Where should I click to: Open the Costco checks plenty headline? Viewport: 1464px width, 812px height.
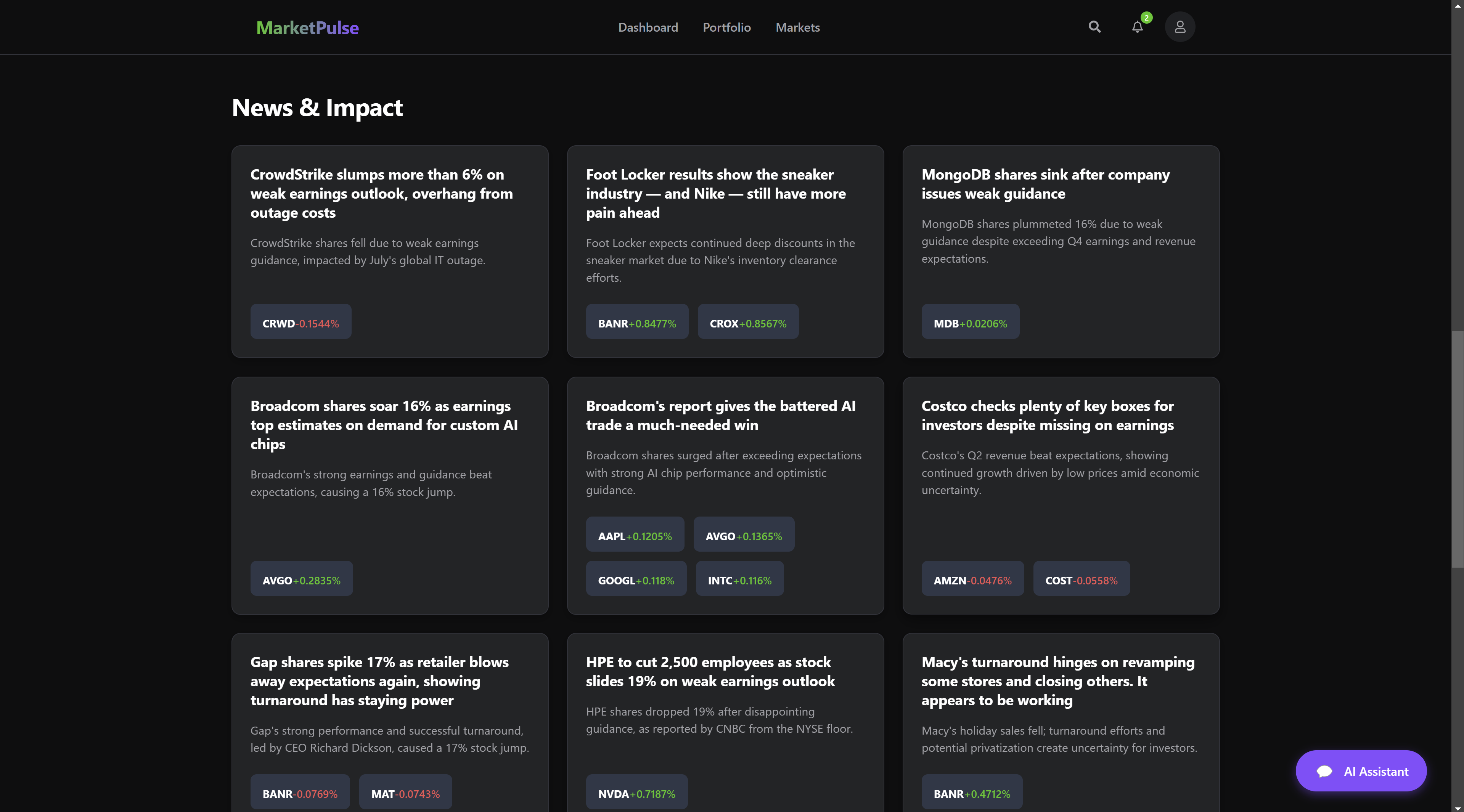point(1047,415)
